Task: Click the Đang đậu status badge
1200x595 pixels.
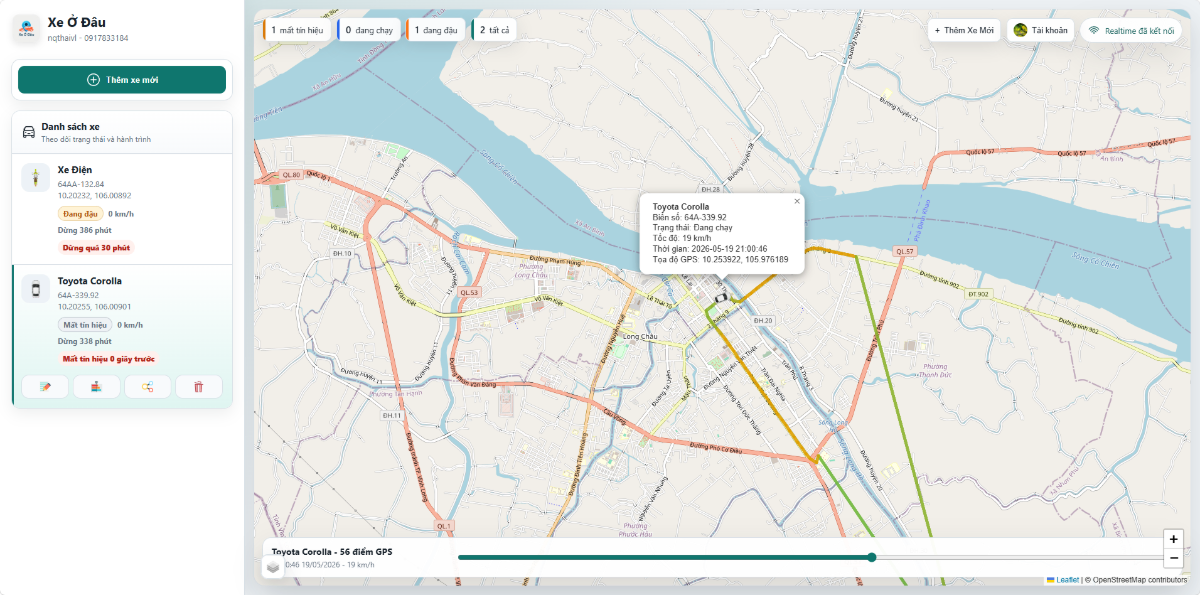Action: [x=80, y=213]
